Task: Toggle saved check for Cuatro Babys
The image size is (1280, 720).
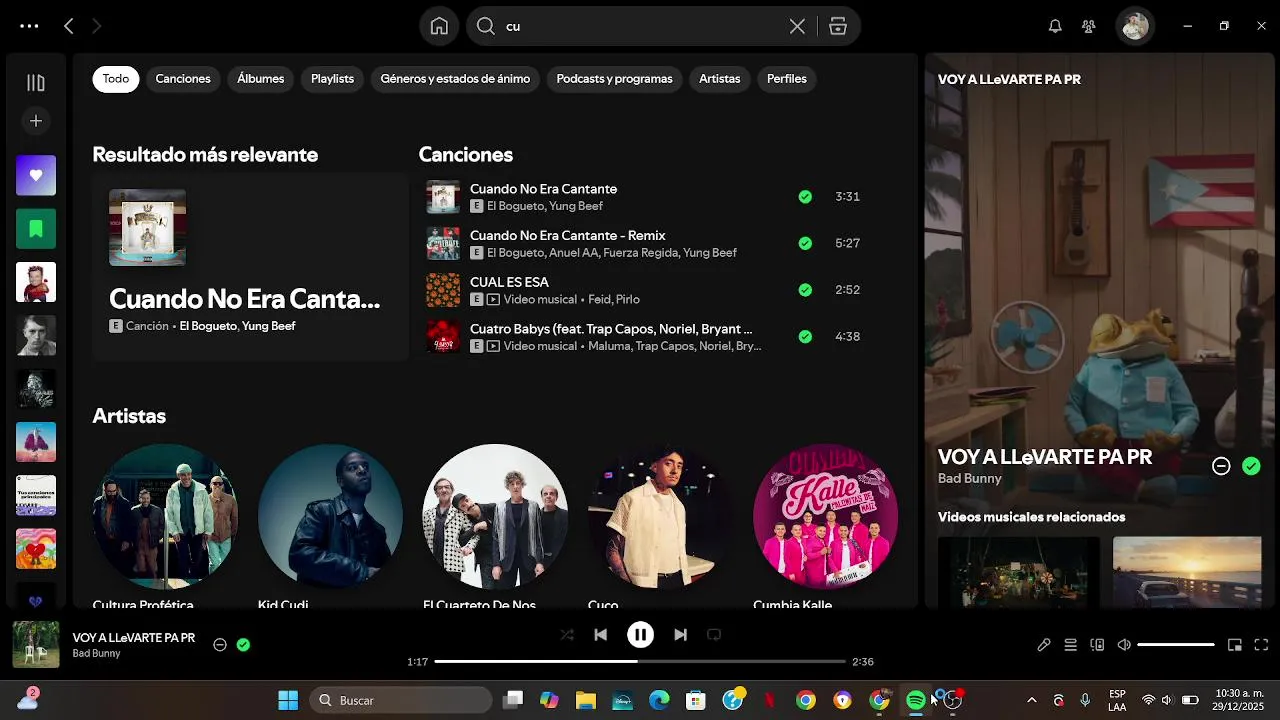Action: (805, 337)
